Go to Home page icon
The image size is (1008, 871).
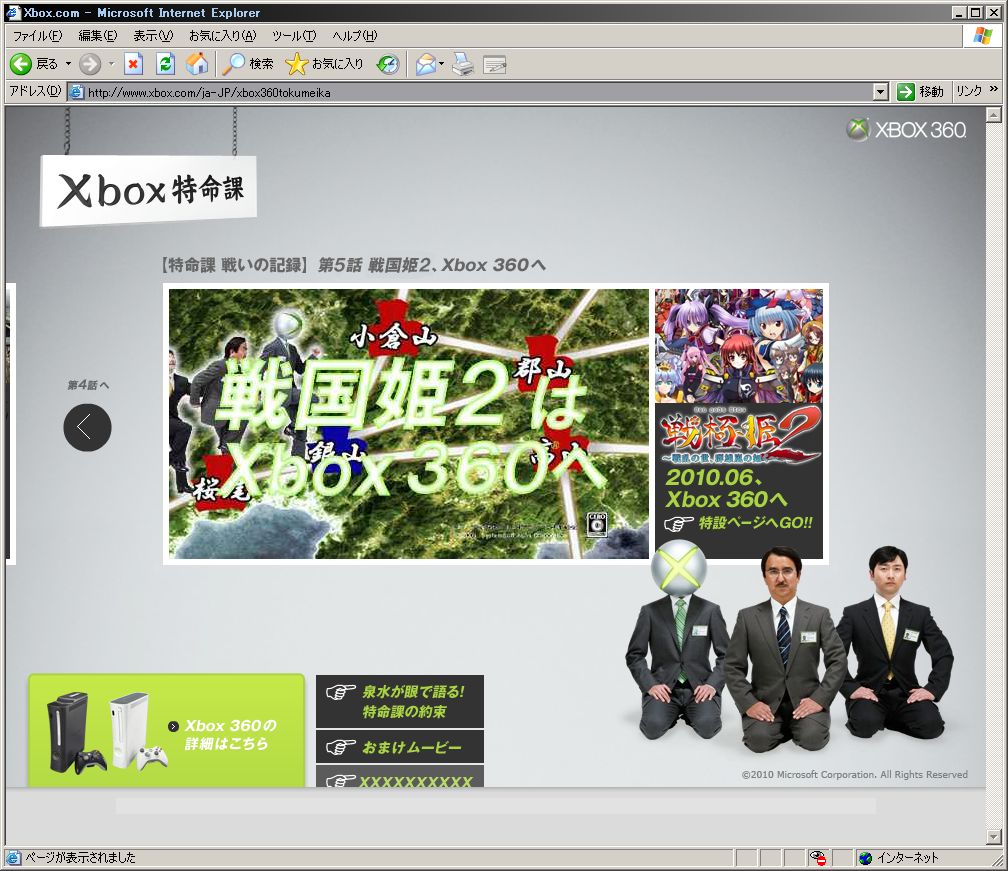[x=197, y=64]
